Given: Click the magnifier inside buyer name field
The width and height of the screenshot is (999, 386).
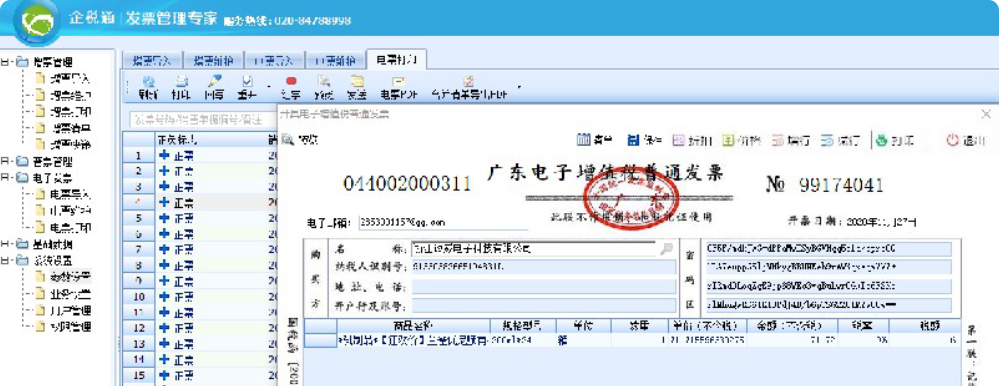Looking at the screenshot, I should pos(666,249).
